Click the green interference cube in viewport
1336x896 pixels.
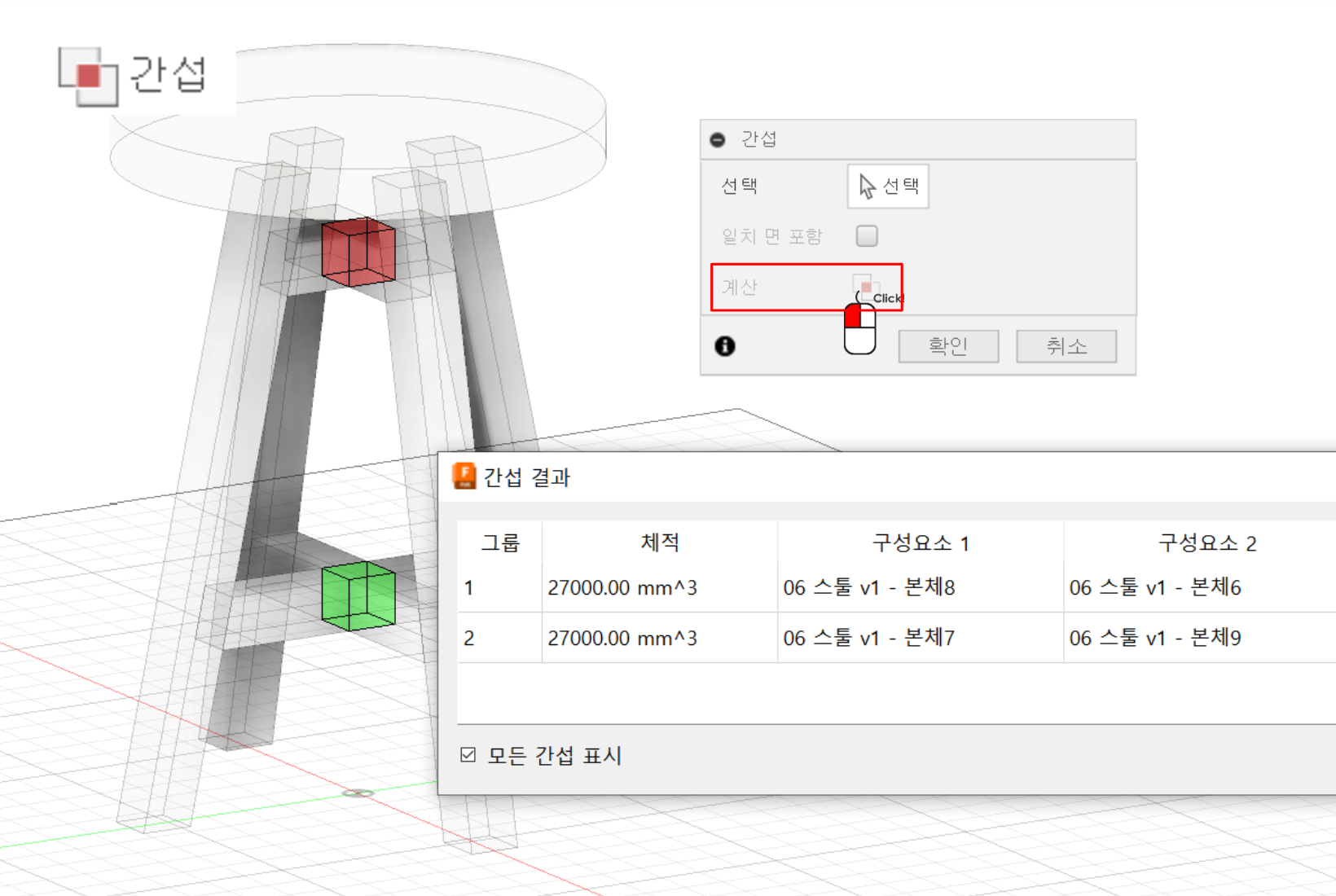(x=358, y=596)
